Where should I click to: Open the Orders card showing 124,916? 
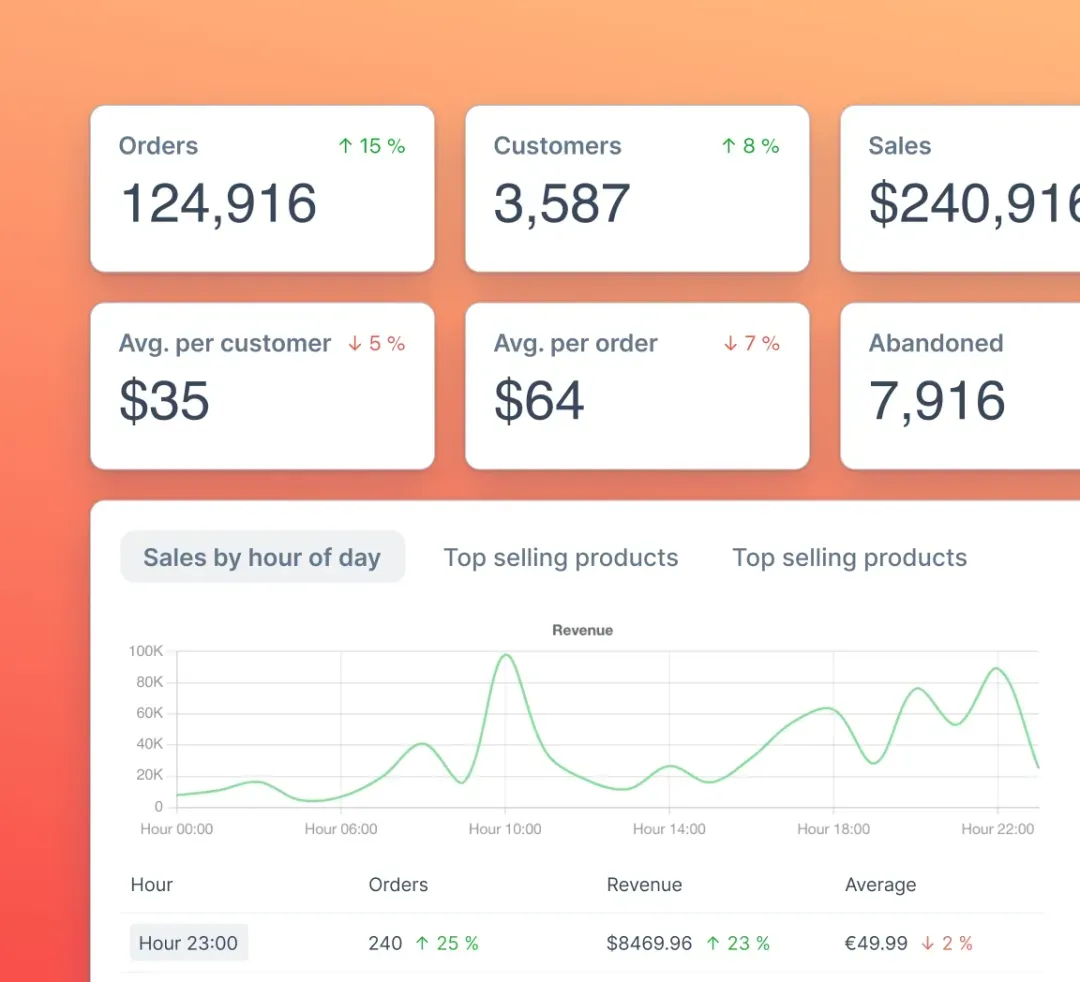click(x=262, y=189)
